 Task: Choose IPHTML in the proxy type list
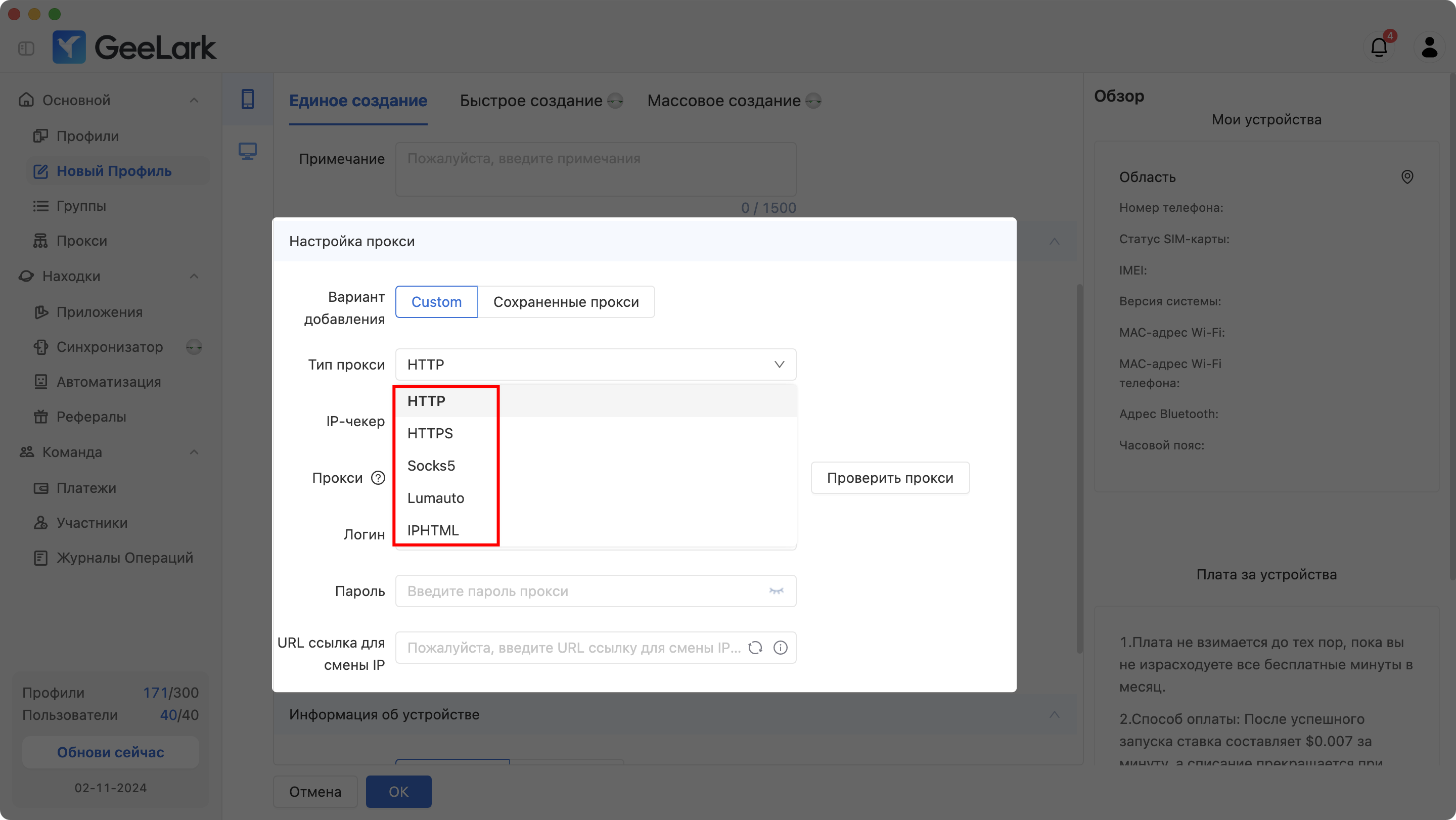click(596, 531)
